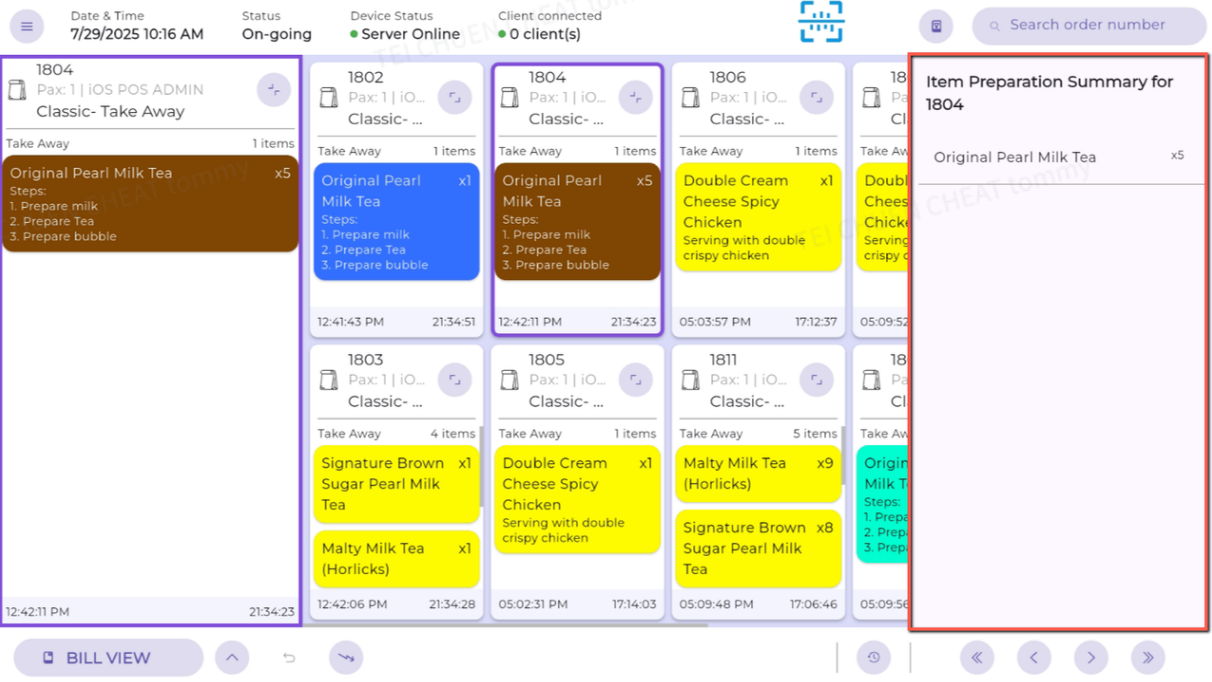Go to the next page of orders
The height and width of the screenshot is (682, 1212).
coord(1091,658)
